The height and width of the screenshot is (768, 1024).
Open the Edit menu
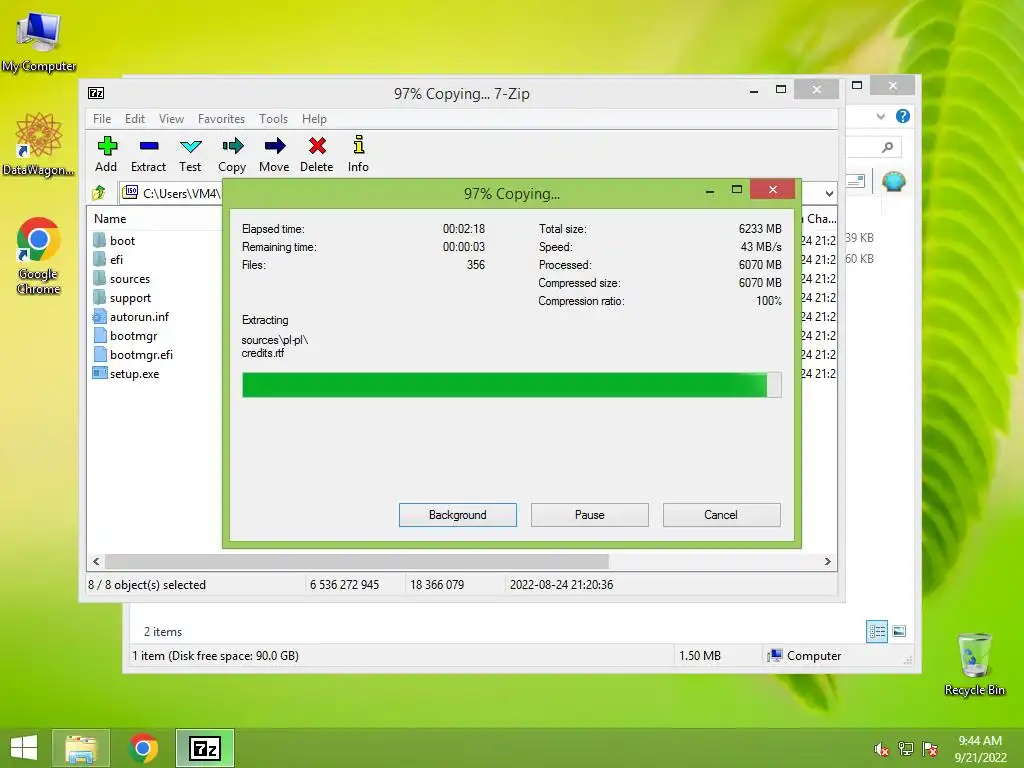135,119
